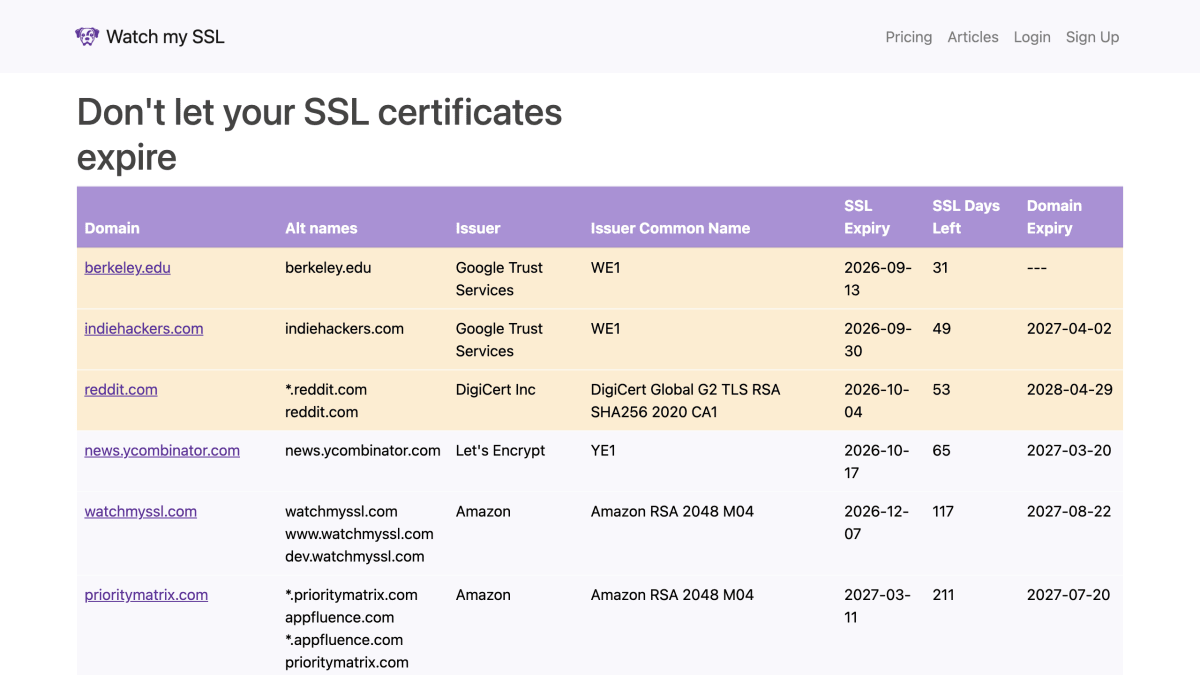Click the 2027-08-22 domain expiry
This screenshot has width=1200, height=675.
coord(1069,512)
